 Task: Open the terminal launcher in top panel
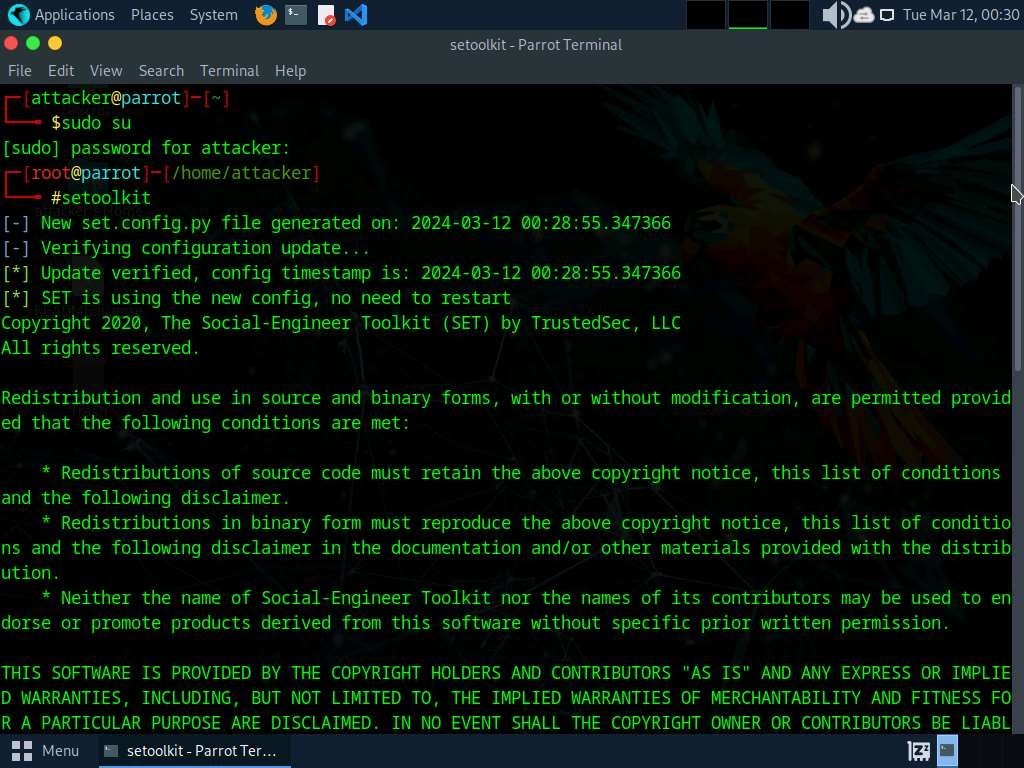295,15
